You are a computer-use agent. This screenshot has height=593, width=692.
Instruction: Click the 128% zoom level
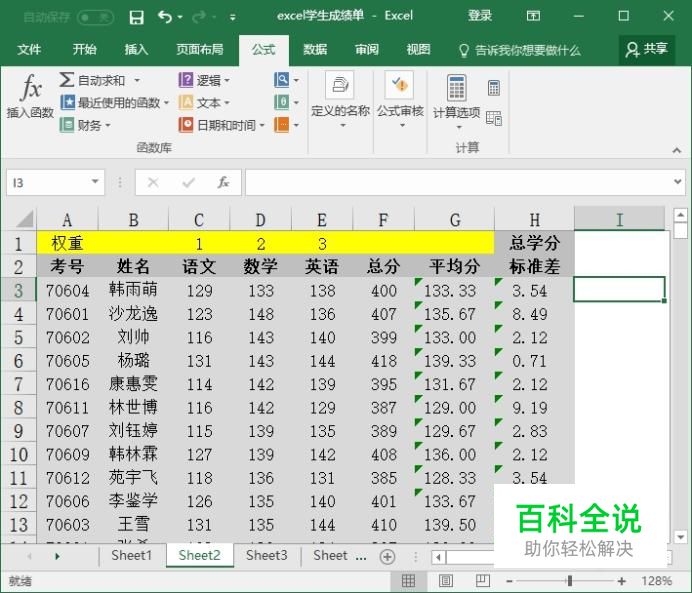point(656,581)
